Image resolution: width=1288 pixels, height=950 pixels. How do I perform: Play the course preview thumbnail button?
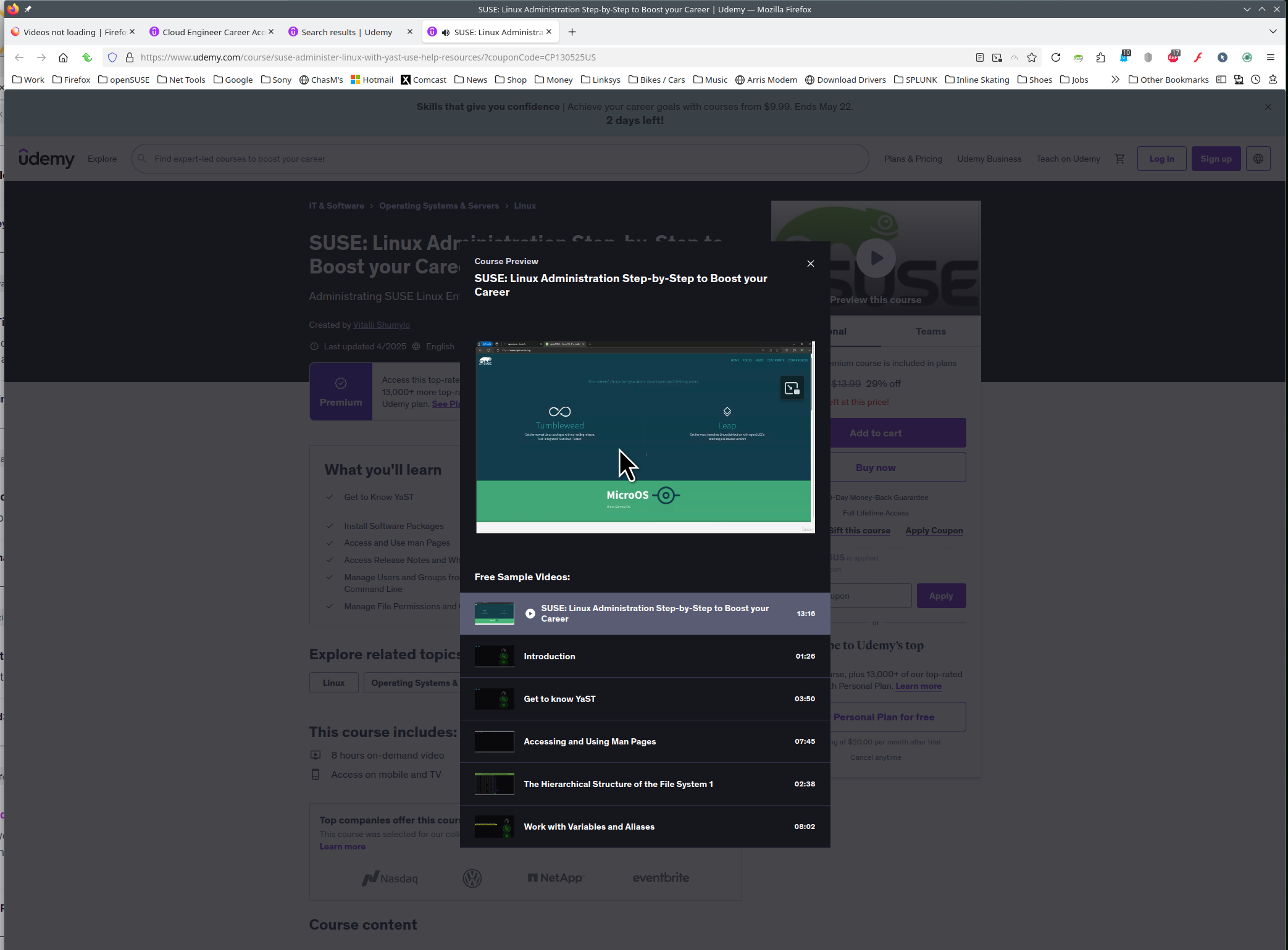pos(876,258)
